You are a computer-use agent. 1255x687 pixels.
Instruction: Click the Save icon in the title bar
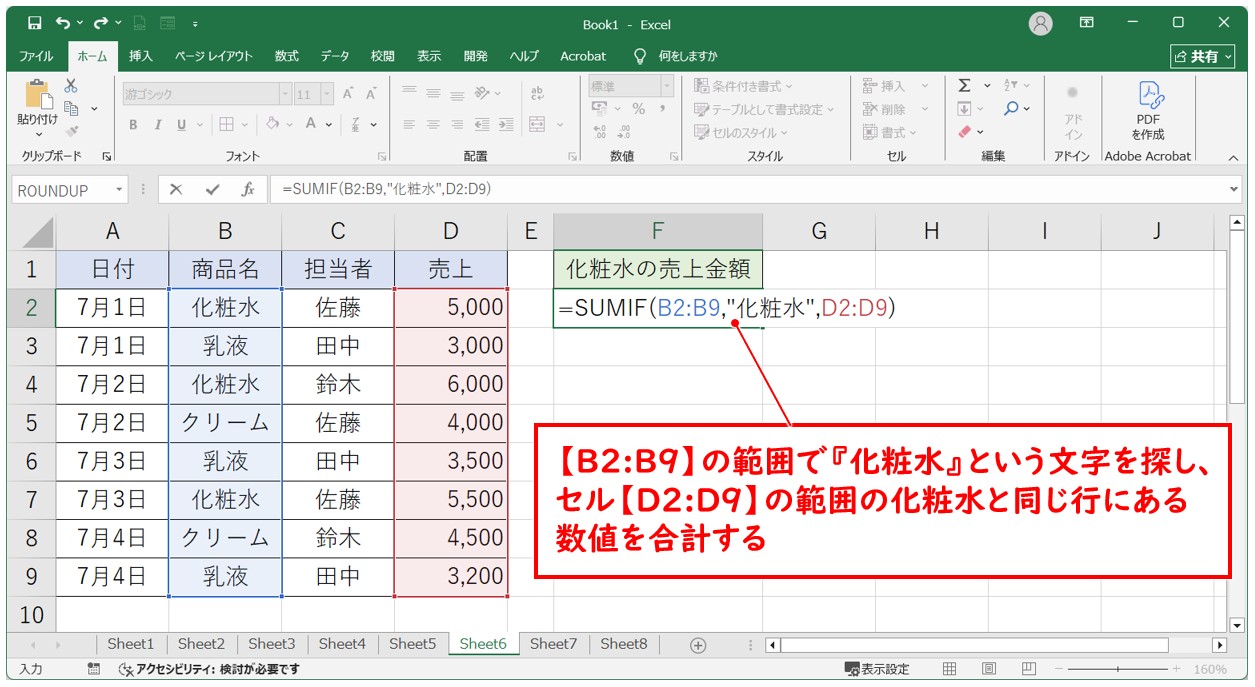coord(34,23)
